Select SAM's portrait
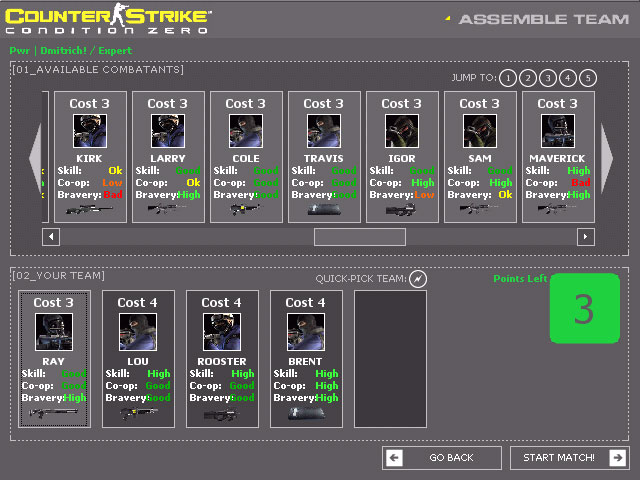This screenshot has height=480, width=640. pos(480,131)
